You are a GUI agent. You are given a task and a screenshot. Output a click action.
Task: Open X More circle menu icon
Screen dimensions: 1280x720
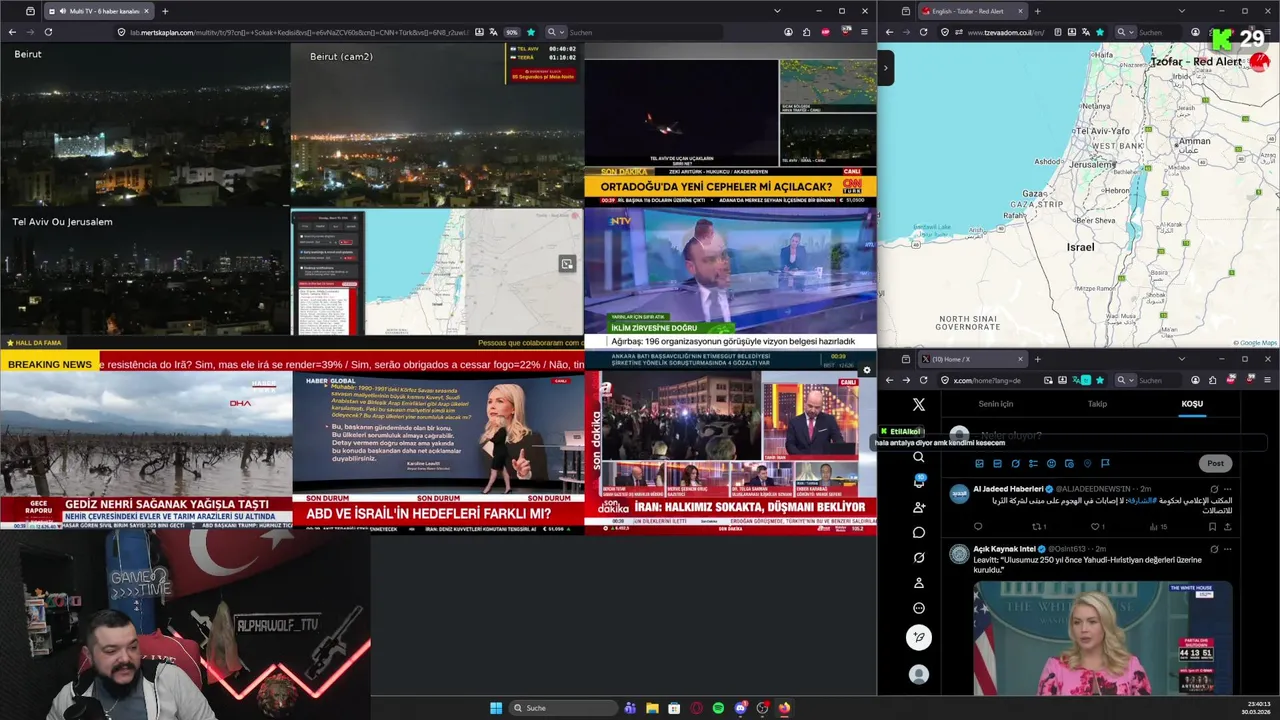tap(918, 608)
